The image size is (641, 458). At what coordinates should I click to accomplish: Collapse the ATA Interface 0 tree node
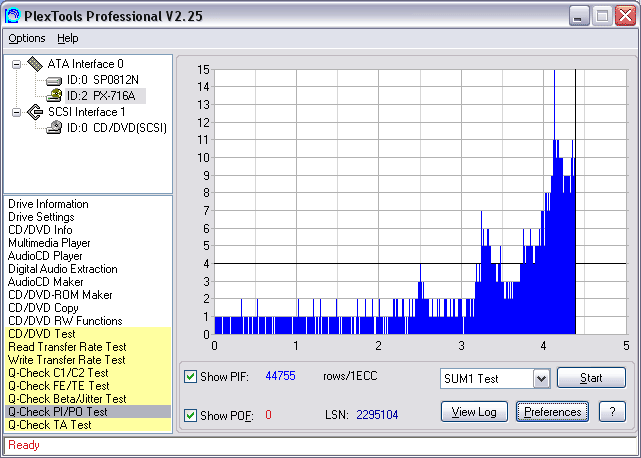[x=16, y=64]
